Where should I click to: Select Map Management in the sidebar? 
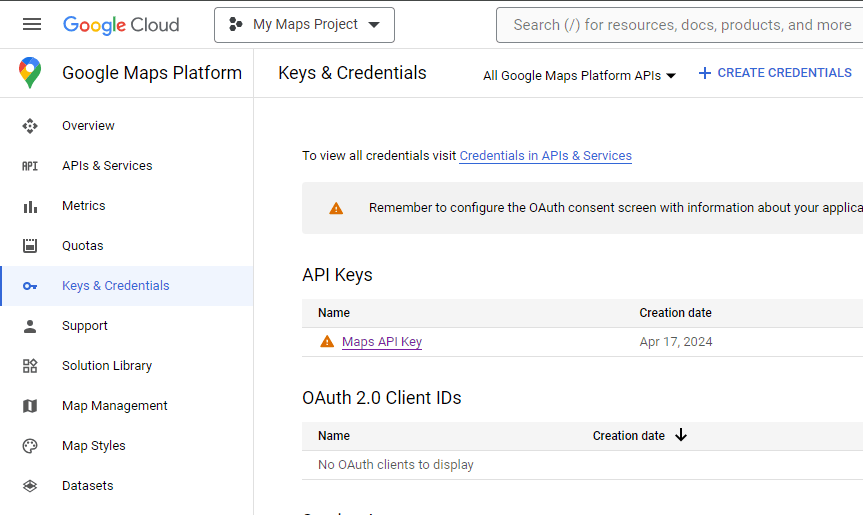click(x=114, y=406)
